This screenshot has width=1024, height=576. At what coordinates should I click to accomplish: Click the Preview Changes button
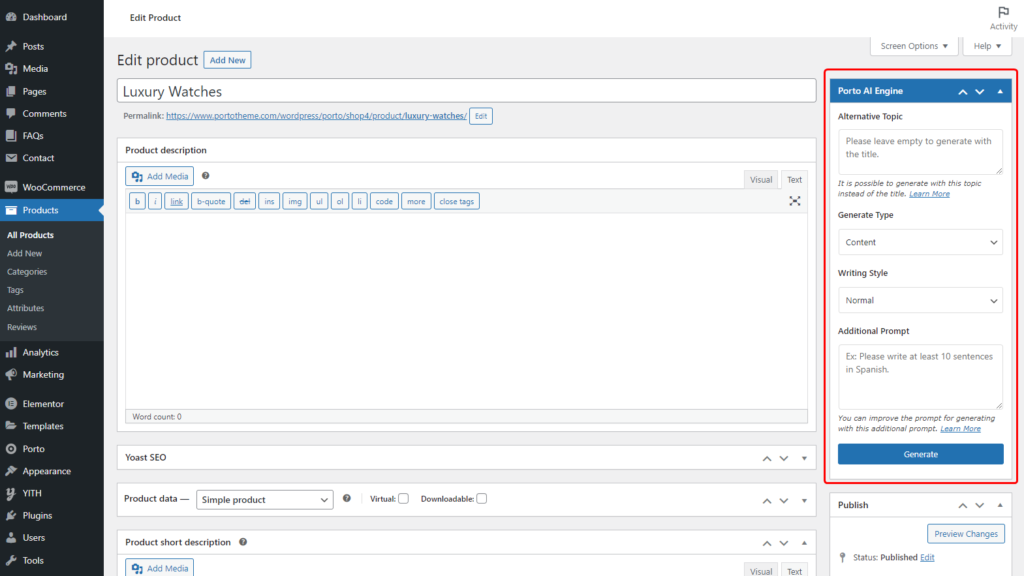pyautogui.click(x=965, y=534)
